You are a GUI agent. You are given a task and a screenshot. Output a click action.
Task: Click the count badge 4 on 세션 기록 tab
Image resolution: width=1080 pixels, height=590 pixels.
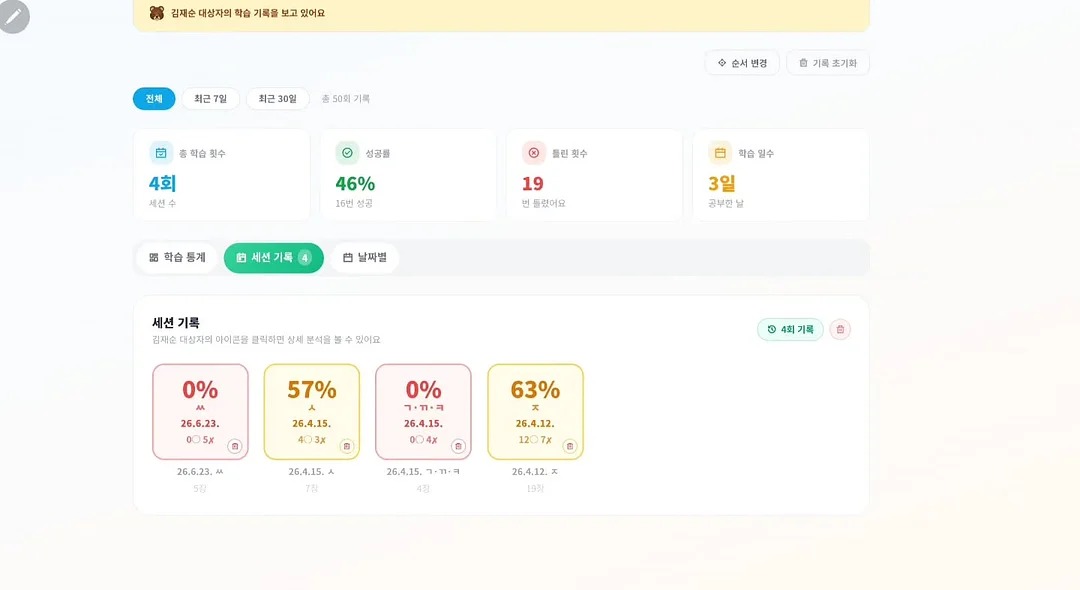304,257
